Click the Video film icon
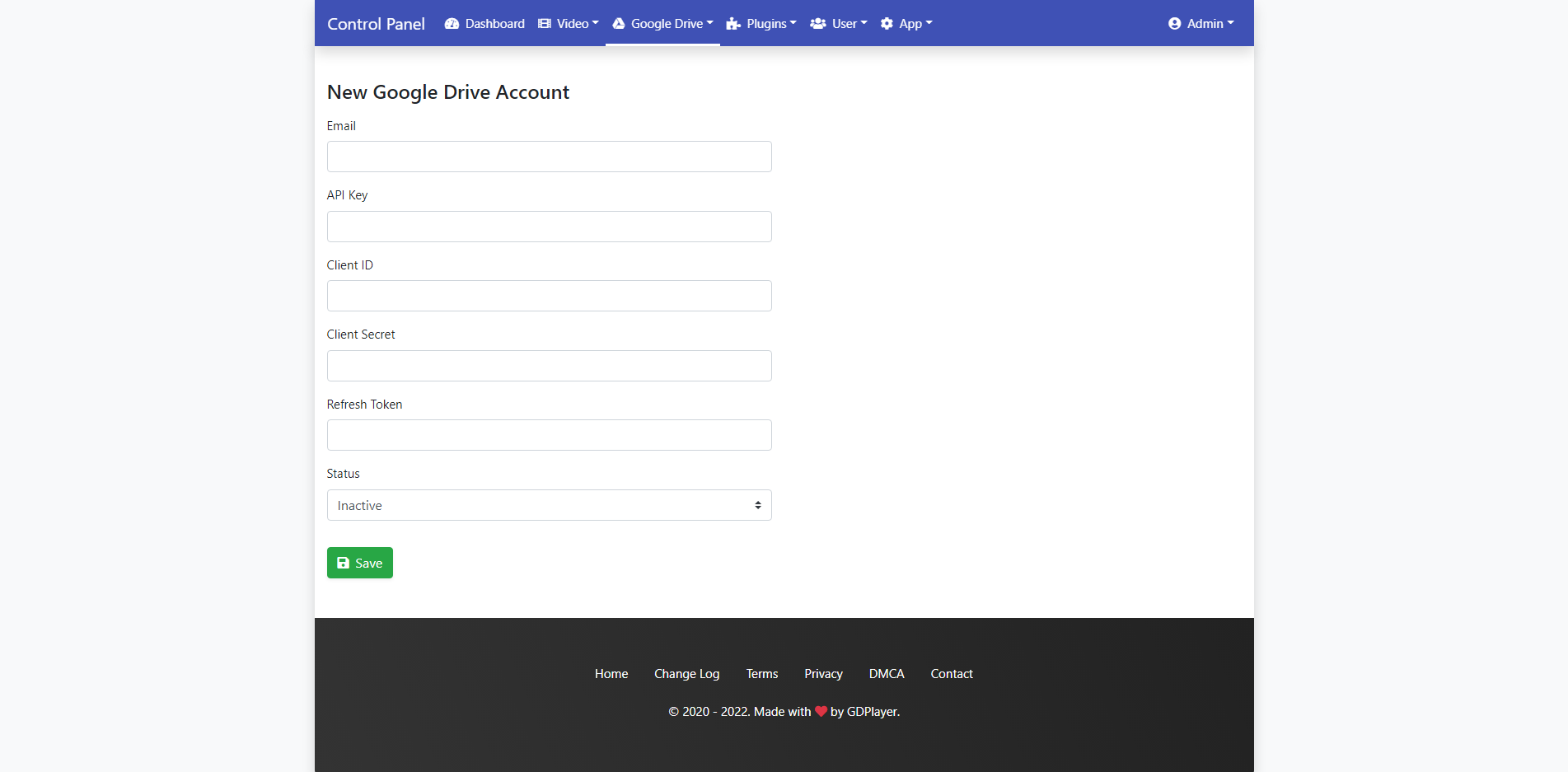This screenshot has width=1568, height=772. tap(545, 24)
